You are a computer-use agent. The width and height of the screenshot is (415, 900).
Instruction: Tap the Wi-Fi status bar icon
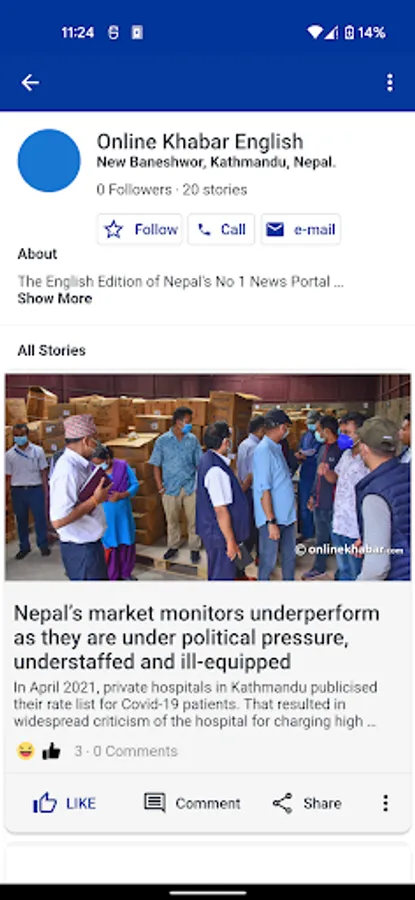pos(315,33)
